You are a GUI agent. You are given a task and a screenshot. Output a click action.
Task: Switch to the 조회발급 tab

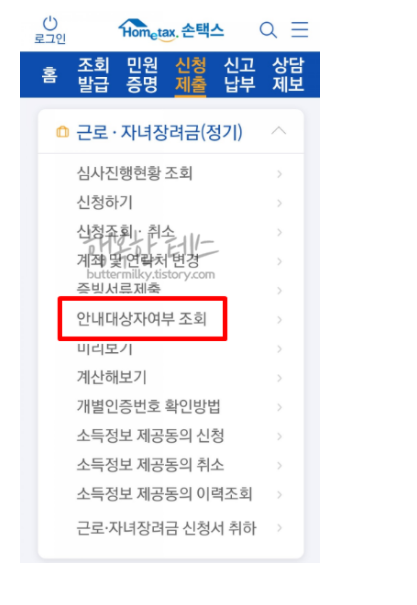pyautogui.click(x=93, y=74)
